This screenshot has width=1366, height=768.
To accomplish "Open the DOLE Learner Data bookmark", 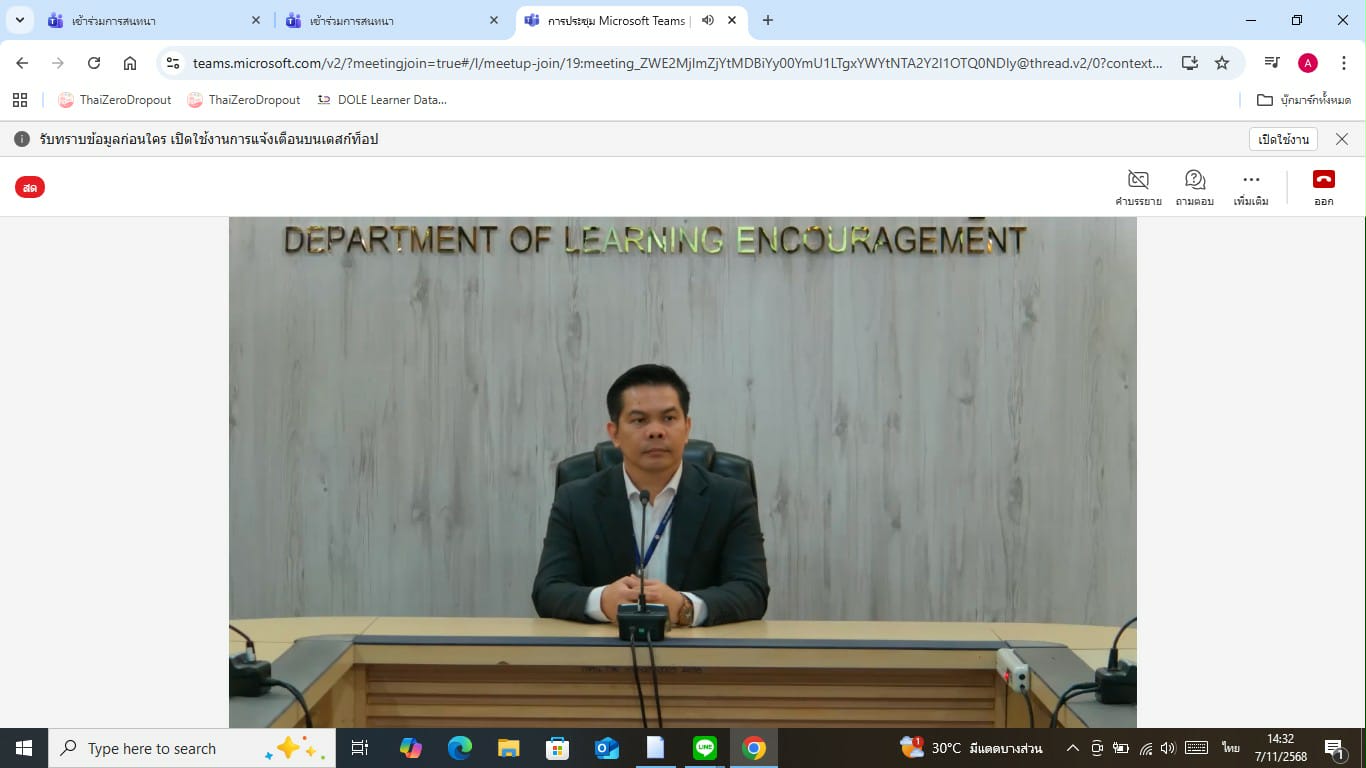I will [x=381, y=100].
